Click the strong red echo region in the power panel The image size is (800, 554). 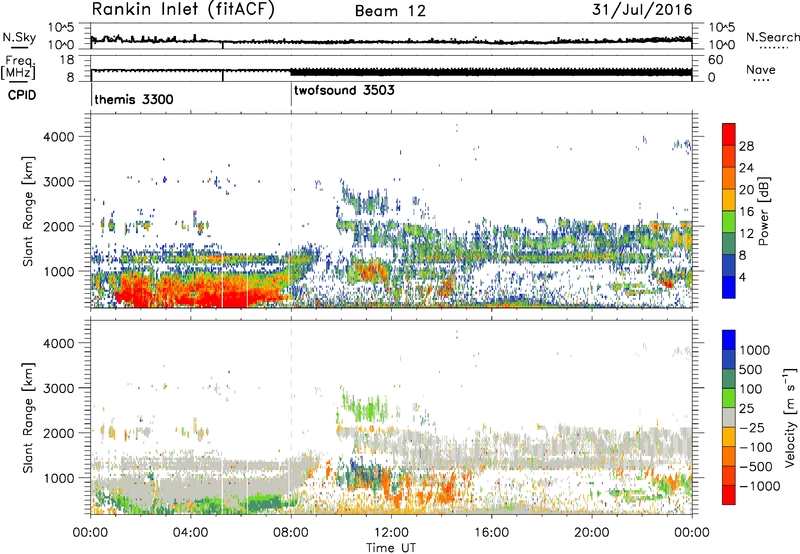tap(204, 293)
